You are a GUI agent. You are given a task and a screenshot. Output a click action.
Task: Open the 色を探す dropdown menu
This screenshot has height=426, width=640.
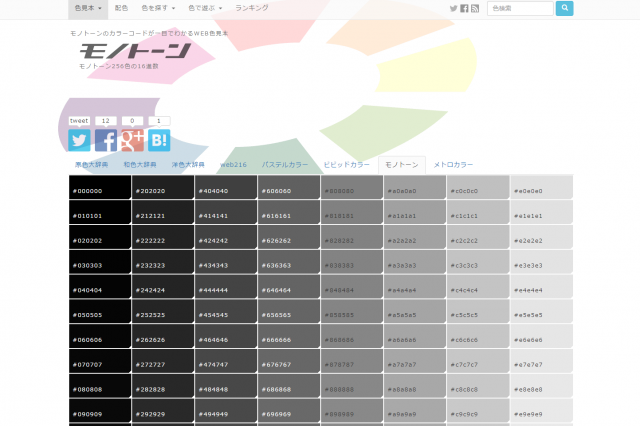pyautogui.click(x=160, y=8)
